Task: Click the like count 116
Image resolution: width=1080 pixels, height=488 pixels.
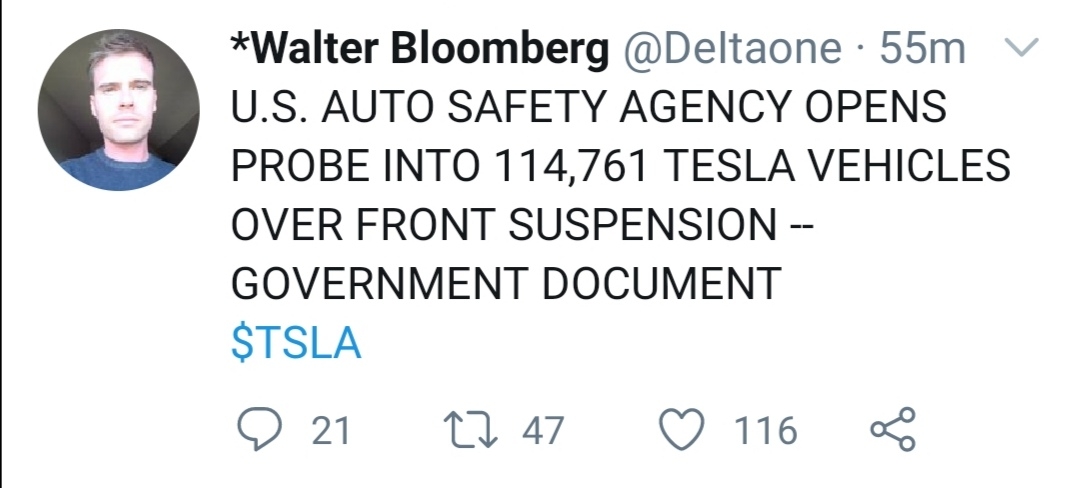Action: (x=766, y=431)
